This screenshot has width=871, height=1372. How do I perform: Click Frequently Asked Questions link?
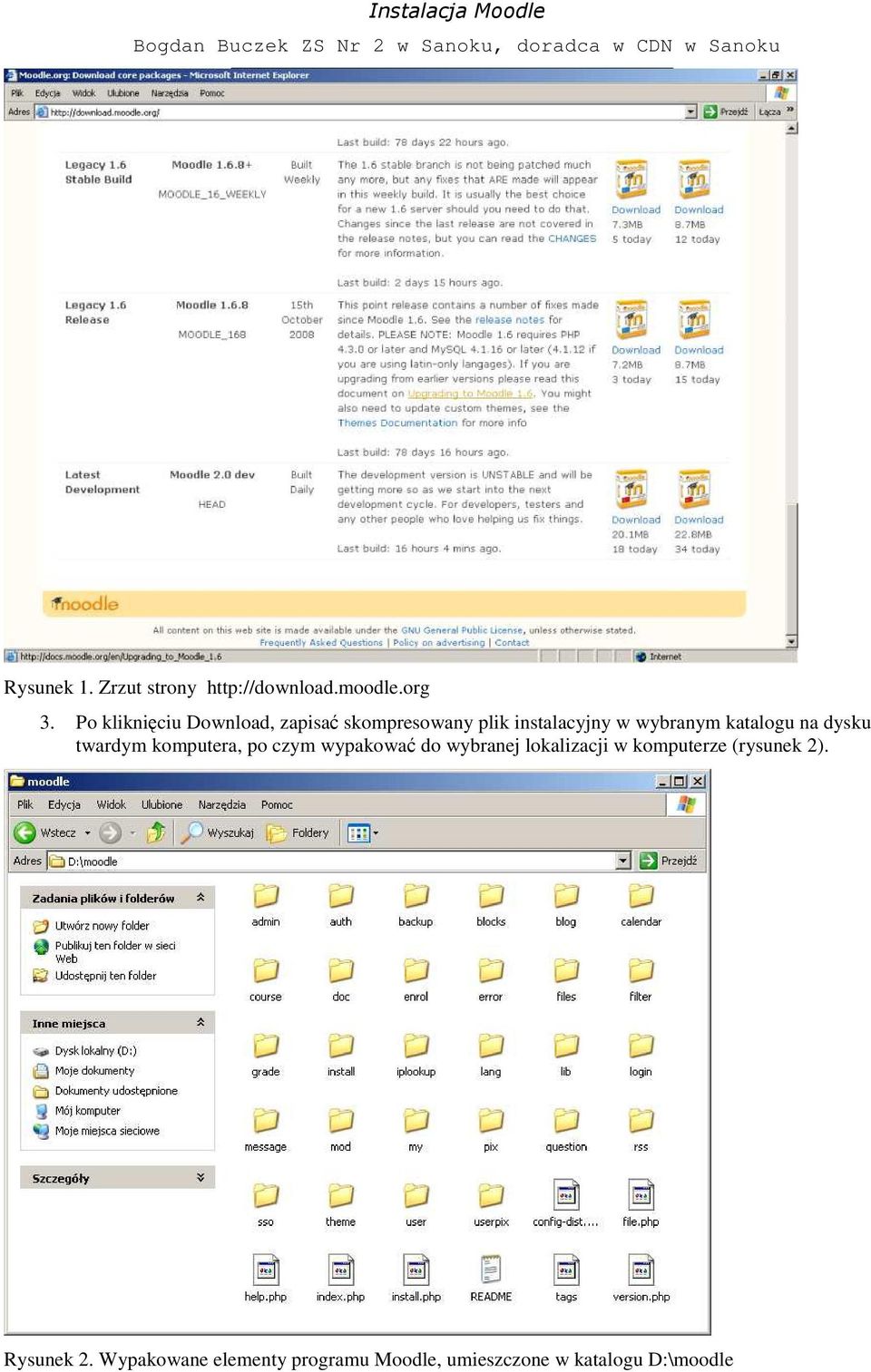(321, 642)
